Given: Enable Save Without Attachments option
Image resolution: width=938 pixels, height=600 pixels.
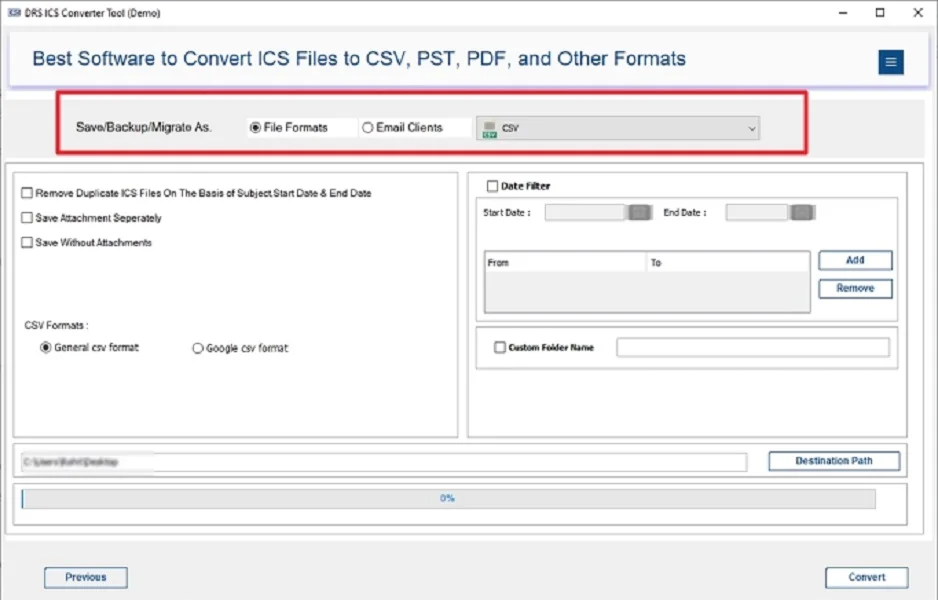Looking at the screenshot, I should pyautogui.click(x=27, y=243).
